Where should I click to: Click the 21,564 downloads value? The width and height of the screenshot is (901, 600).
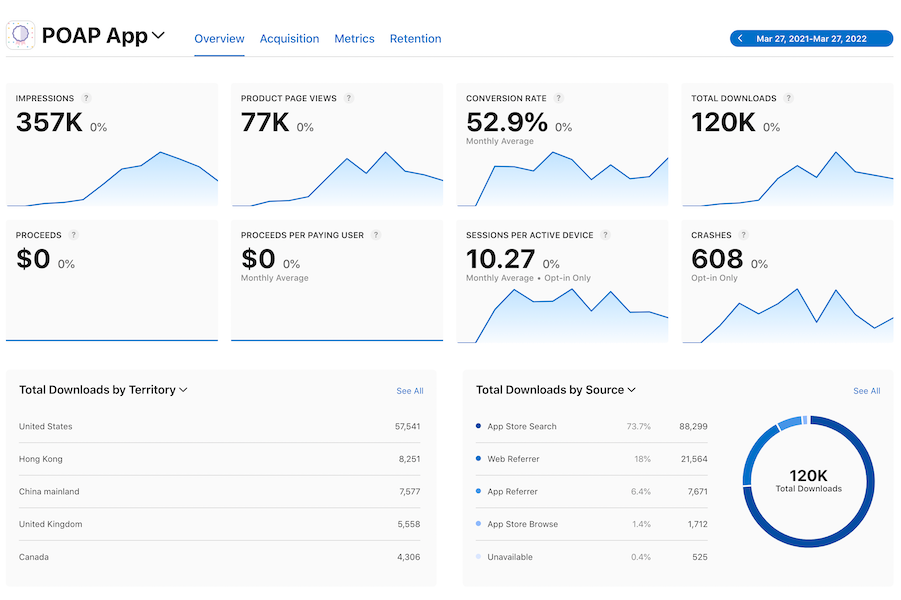tap(694, 459)
